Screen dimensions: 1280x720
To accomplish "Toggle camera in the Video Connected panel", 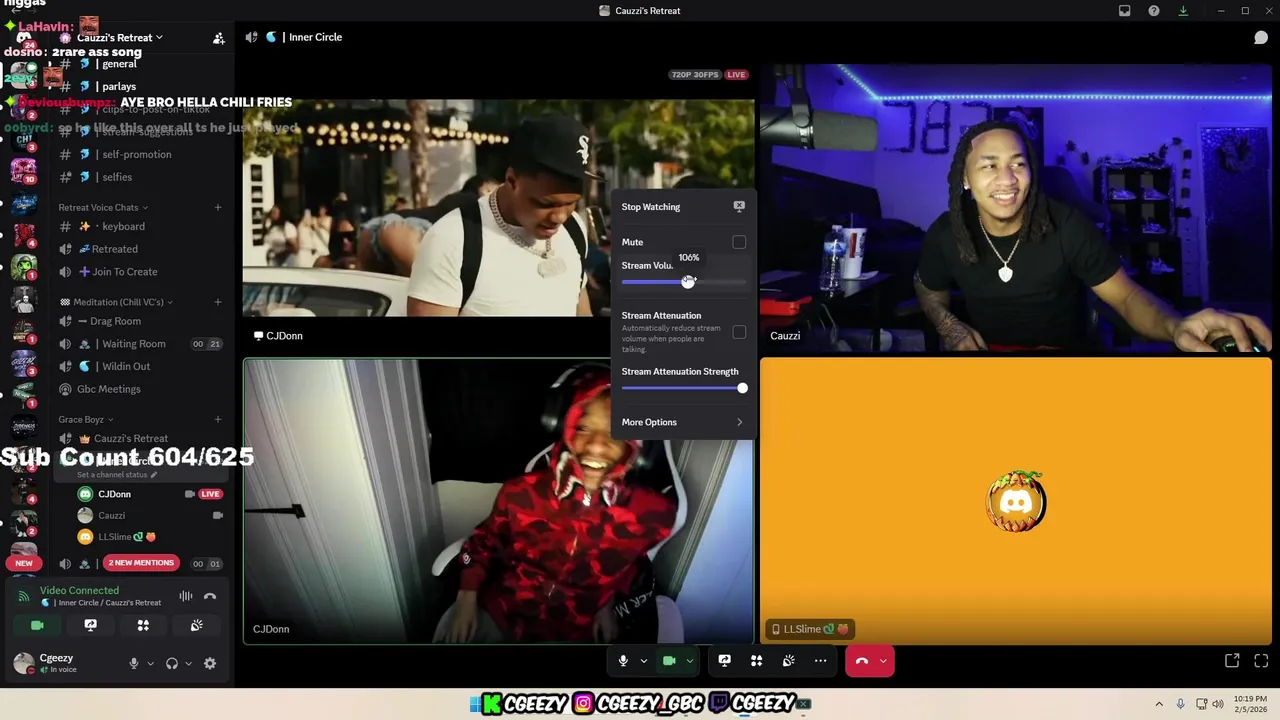I will click(37, 625).
